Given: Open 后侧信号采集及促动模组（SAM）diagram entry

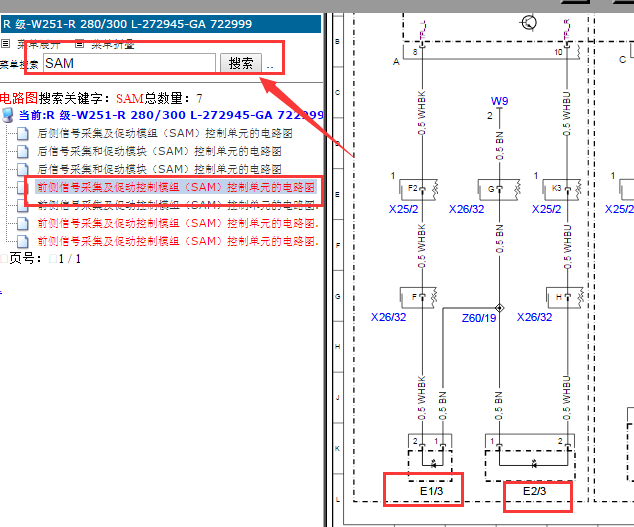Looking at the screenshot, I should point(165,133).
